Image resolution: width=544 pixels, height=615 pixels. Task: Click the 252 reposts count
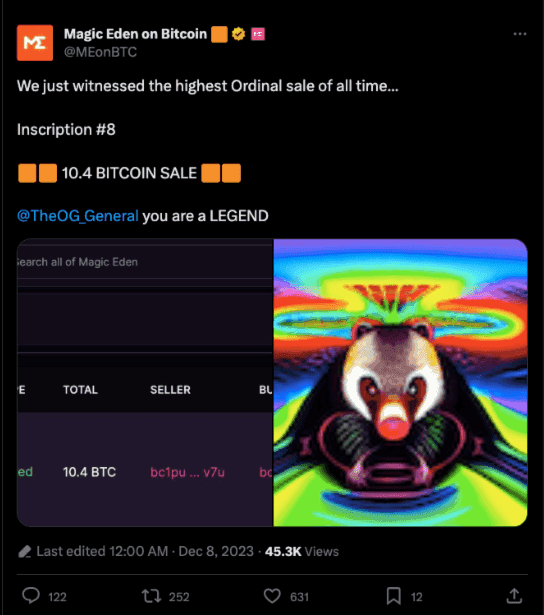(179, 597)
